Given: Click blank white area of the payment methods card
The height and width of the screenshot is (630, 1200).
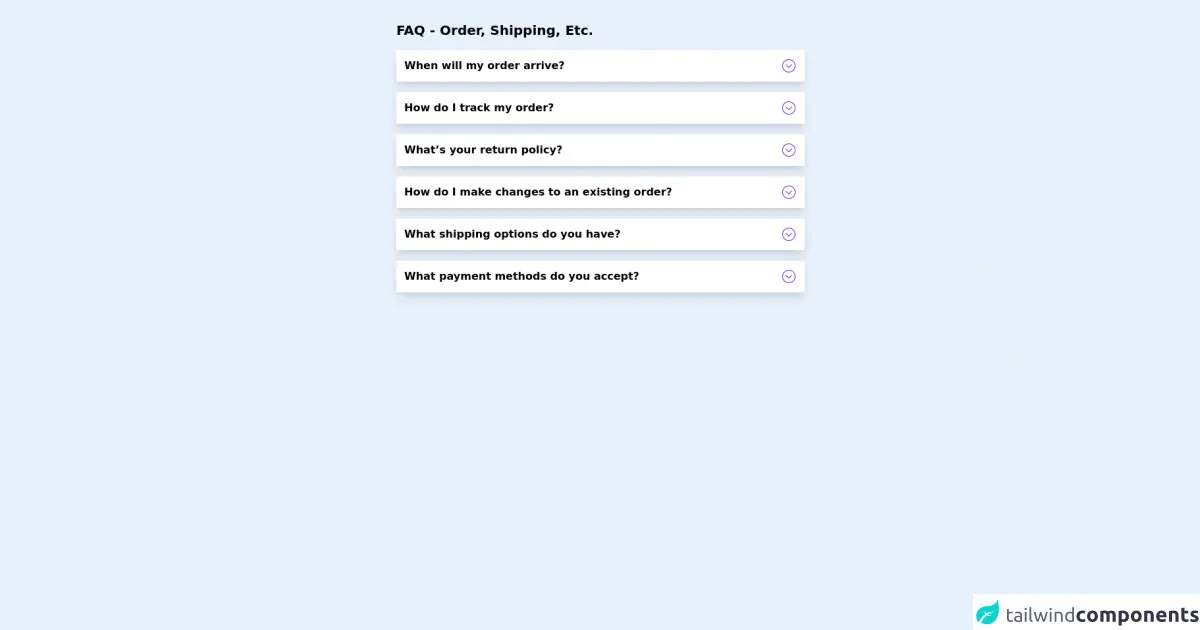Looking at the screenshot, I should coord(710,276).
